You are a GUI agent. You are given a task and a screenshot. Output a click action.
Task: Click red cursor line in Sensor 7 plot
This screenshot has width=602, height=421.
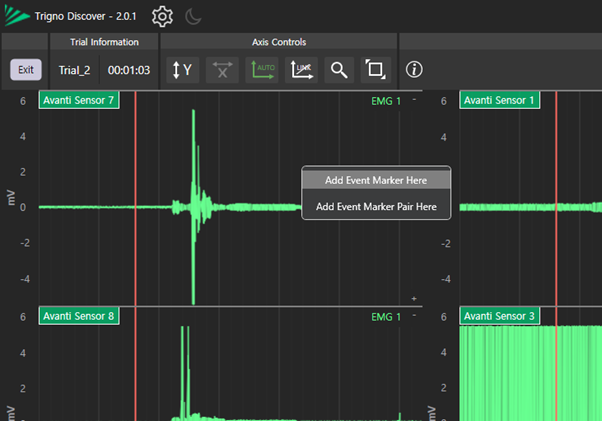[x=136, y=198]
